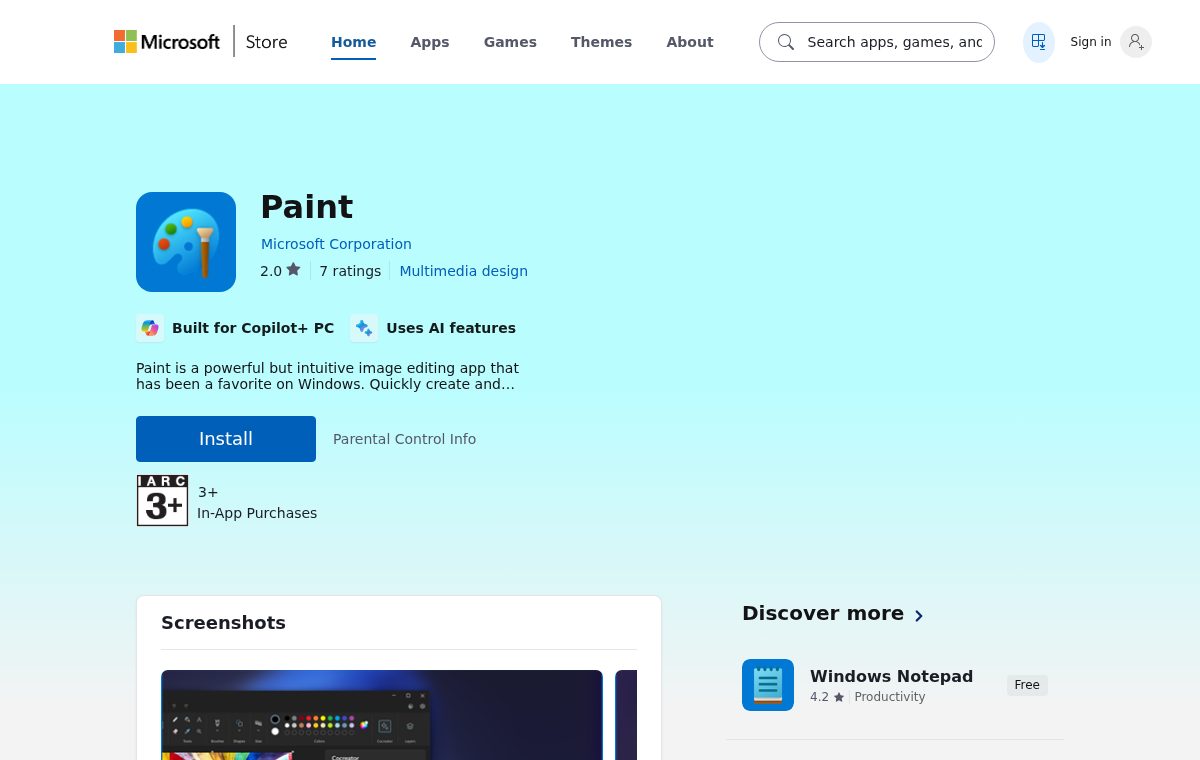Click the Free price badge for Notepad

click(1027, 685)
